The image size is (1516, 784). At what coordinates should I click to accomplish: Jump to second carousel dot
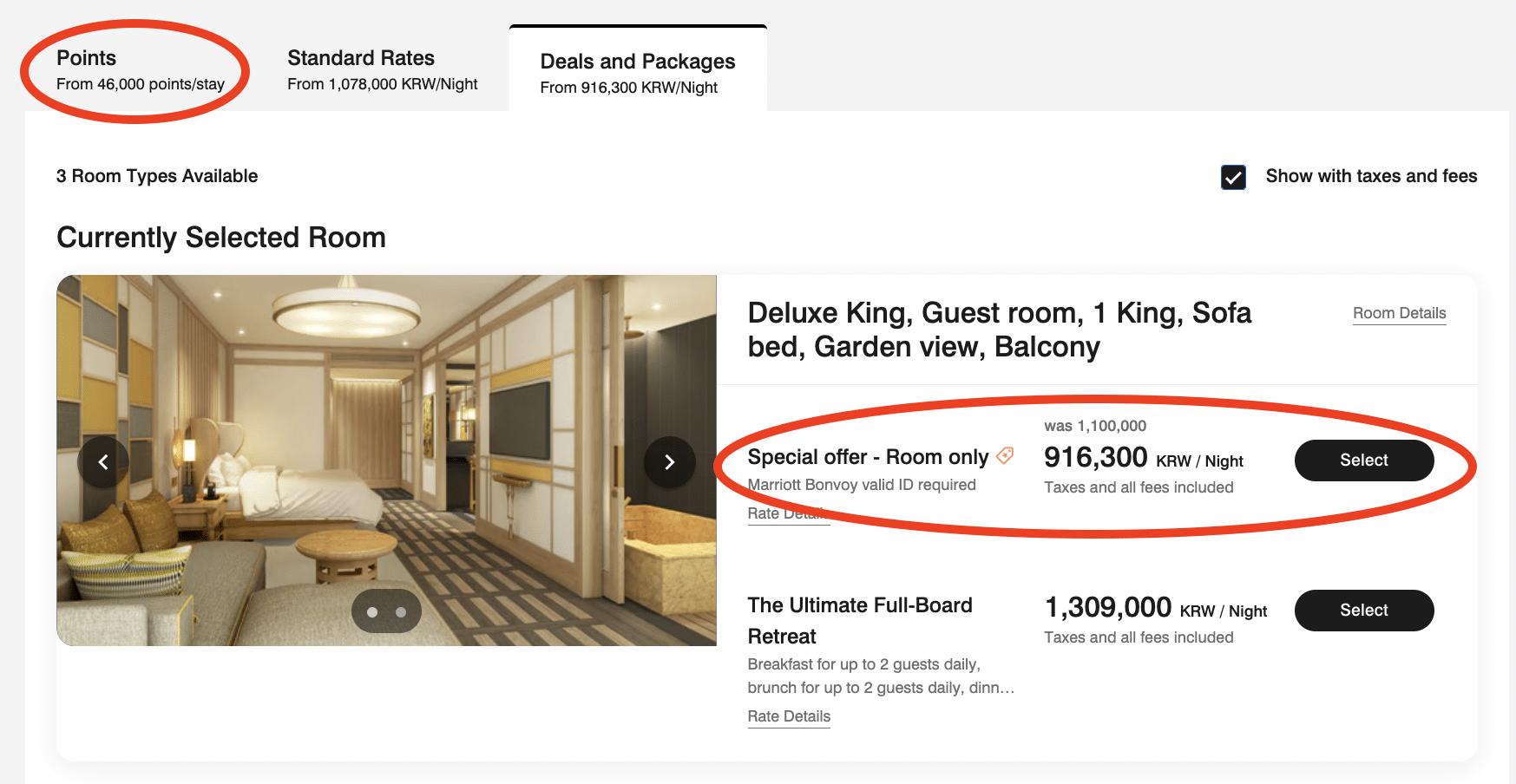(401, 612)
